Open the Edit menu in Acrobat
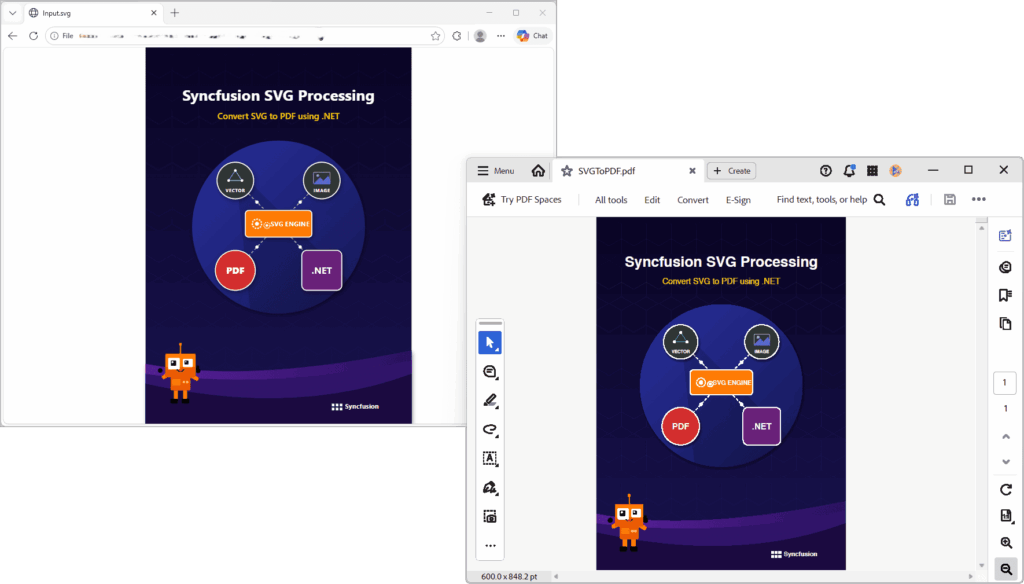The width and height of the screenshot is (1024, 584). click(652, 200)
